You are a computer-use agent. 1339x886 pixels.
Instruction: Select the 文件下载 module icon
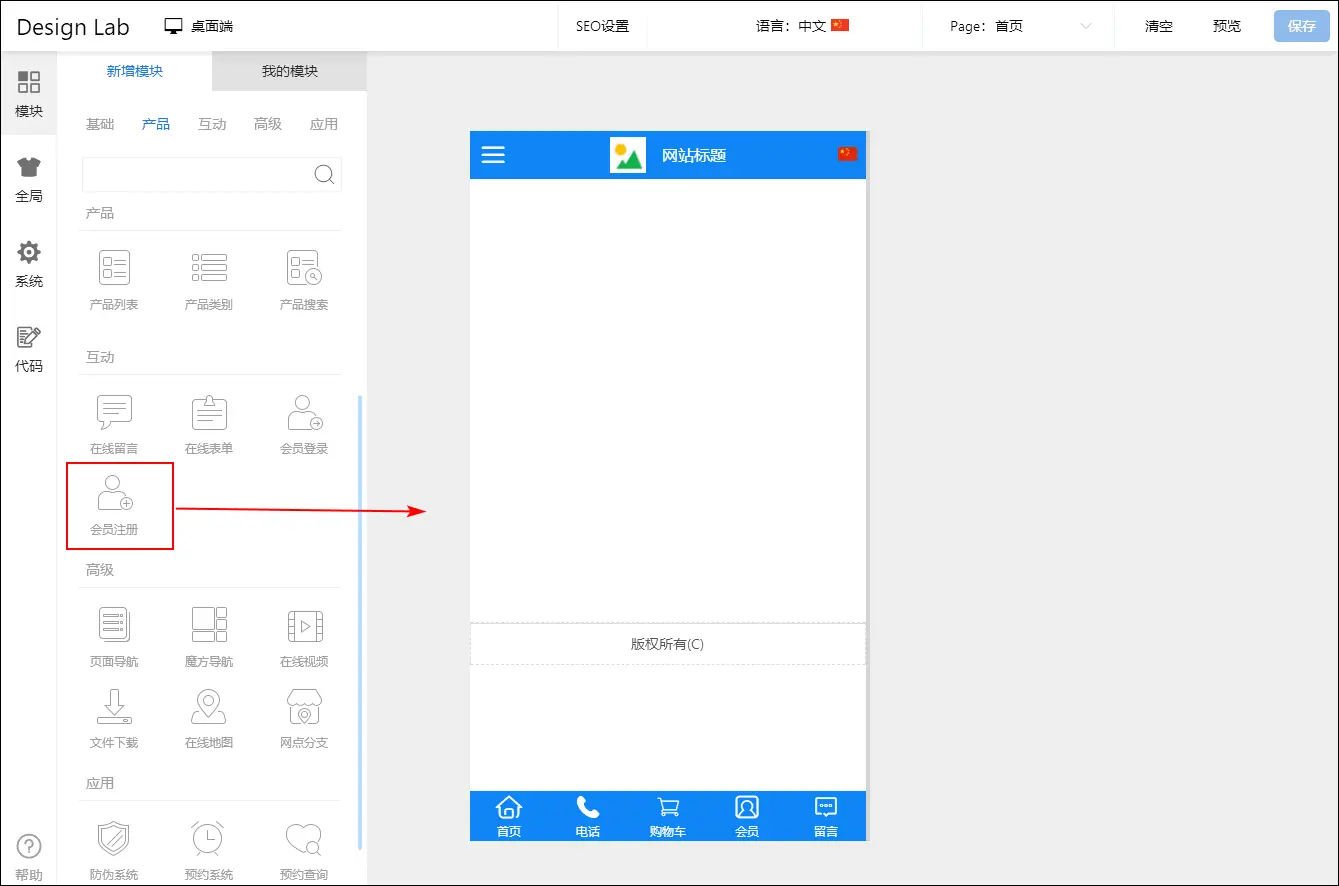click(x=114, y=707)
